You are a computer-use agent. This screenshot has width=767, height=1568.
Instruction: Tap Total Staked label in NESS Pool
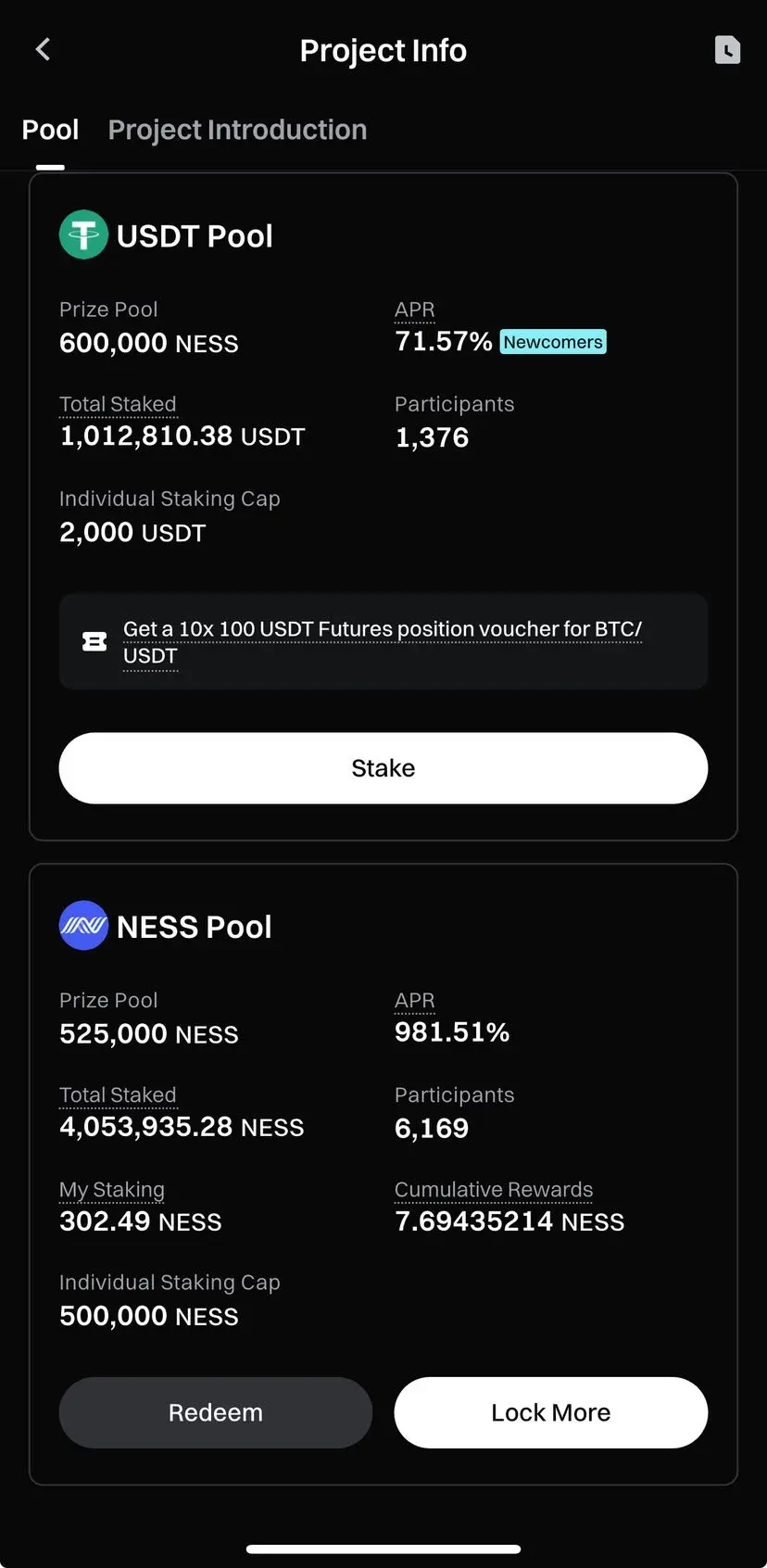click(118, 1095)
